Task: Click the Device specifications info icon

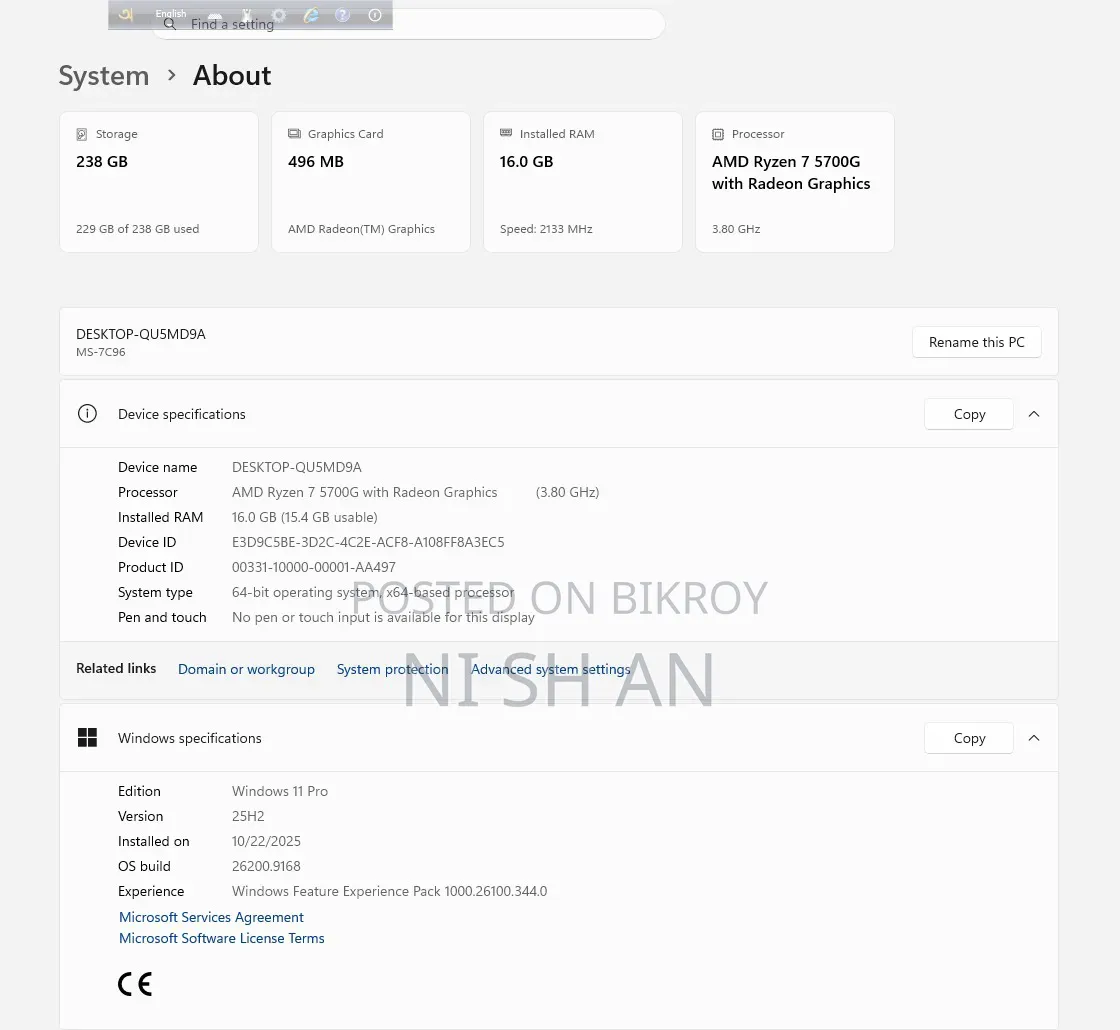Action: (x=87, y=414)
